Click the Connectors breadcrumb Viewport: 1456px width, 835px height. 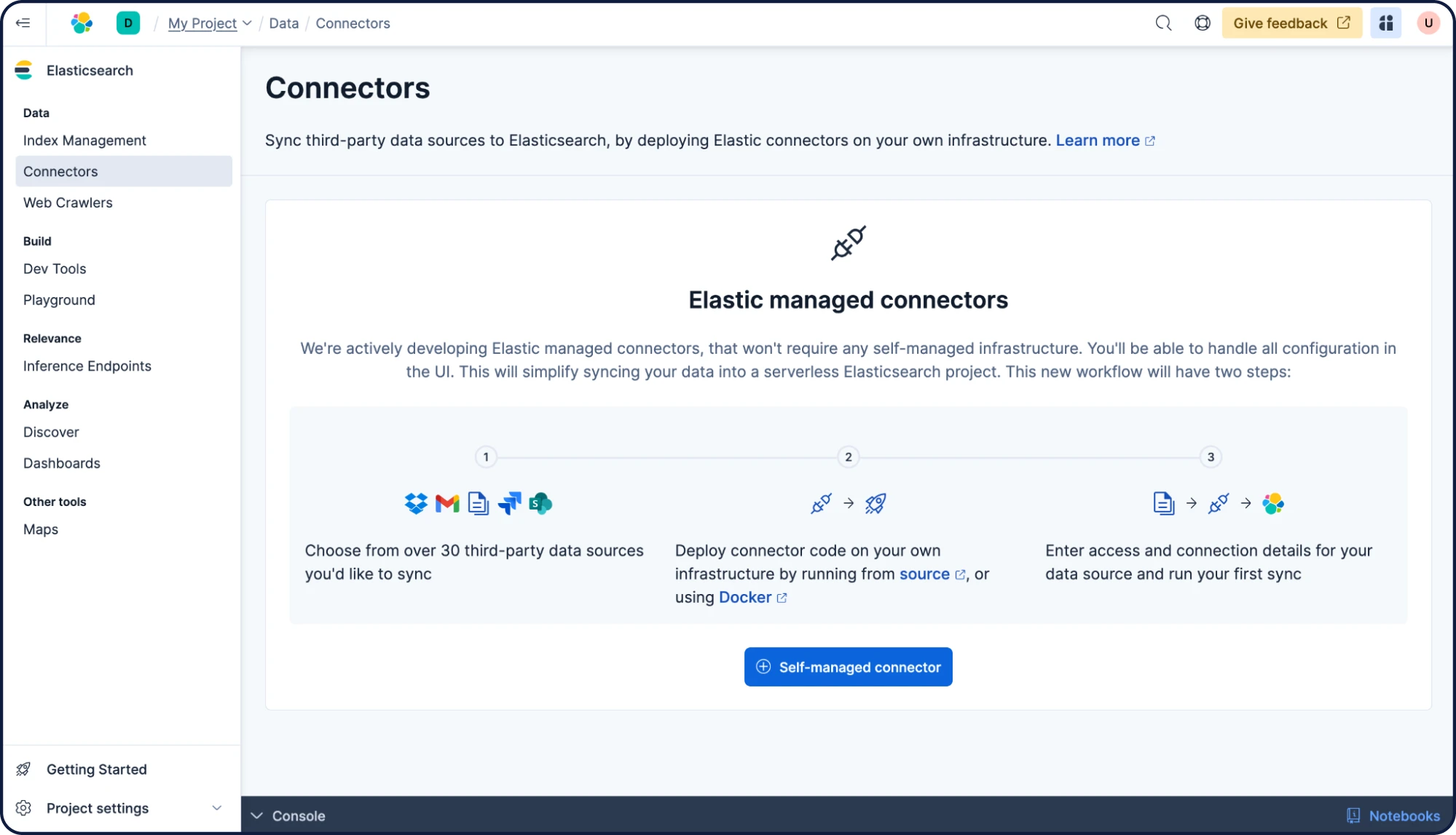pyautogui.click(x=353, y=23)
